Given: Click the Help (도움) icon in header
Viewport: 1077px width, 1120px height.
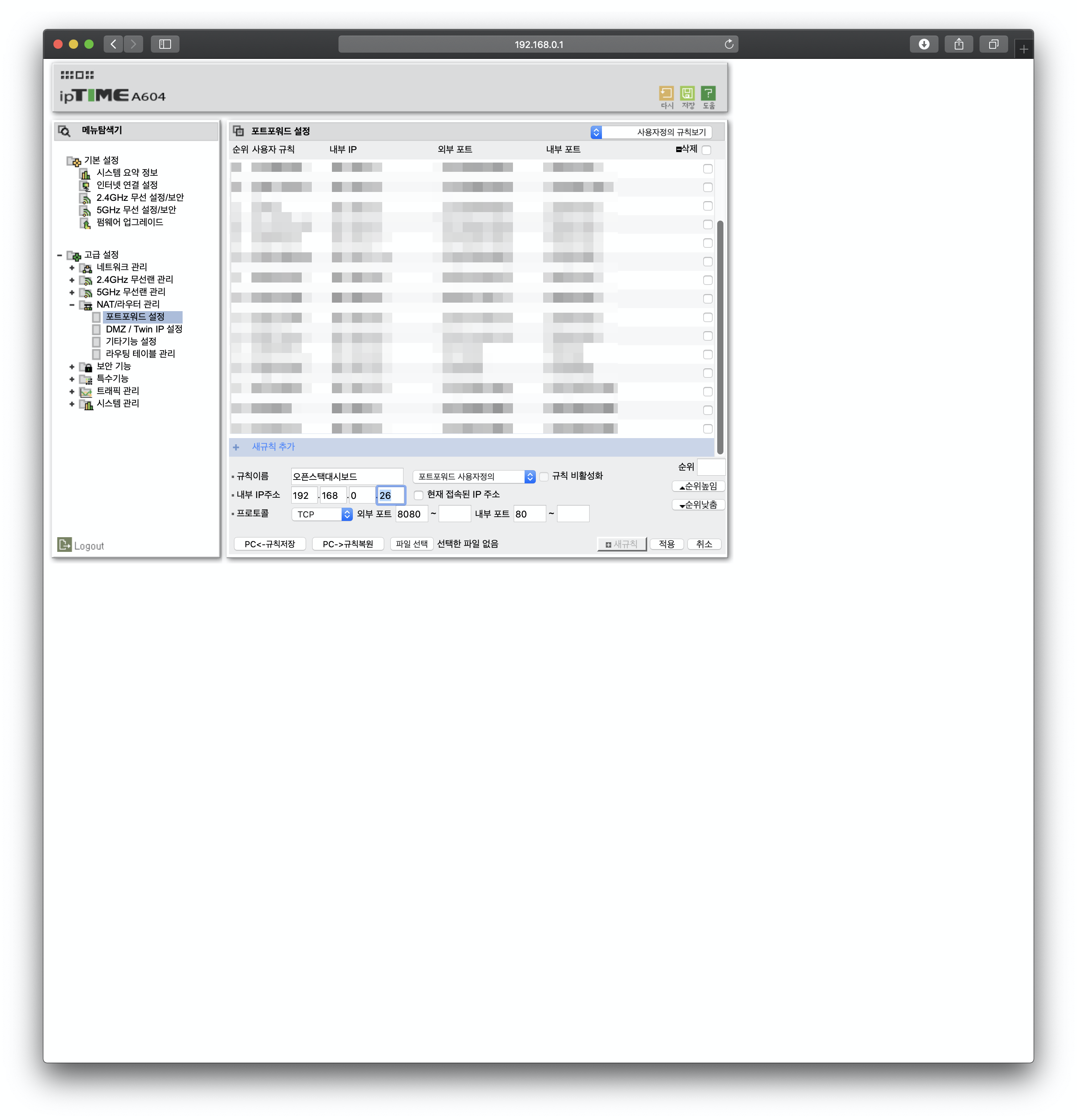Looking at the screenshot, I should (708, 93).
